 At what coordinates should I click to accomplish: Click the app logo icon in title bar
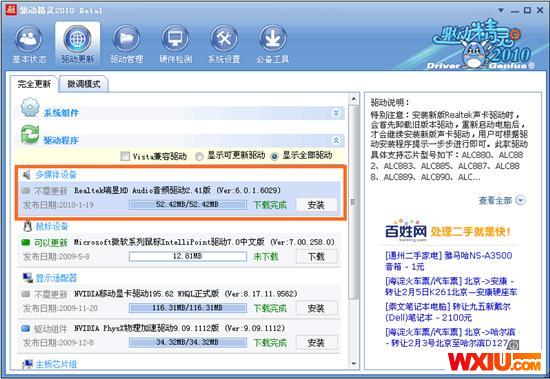click(x=11, y=9)
